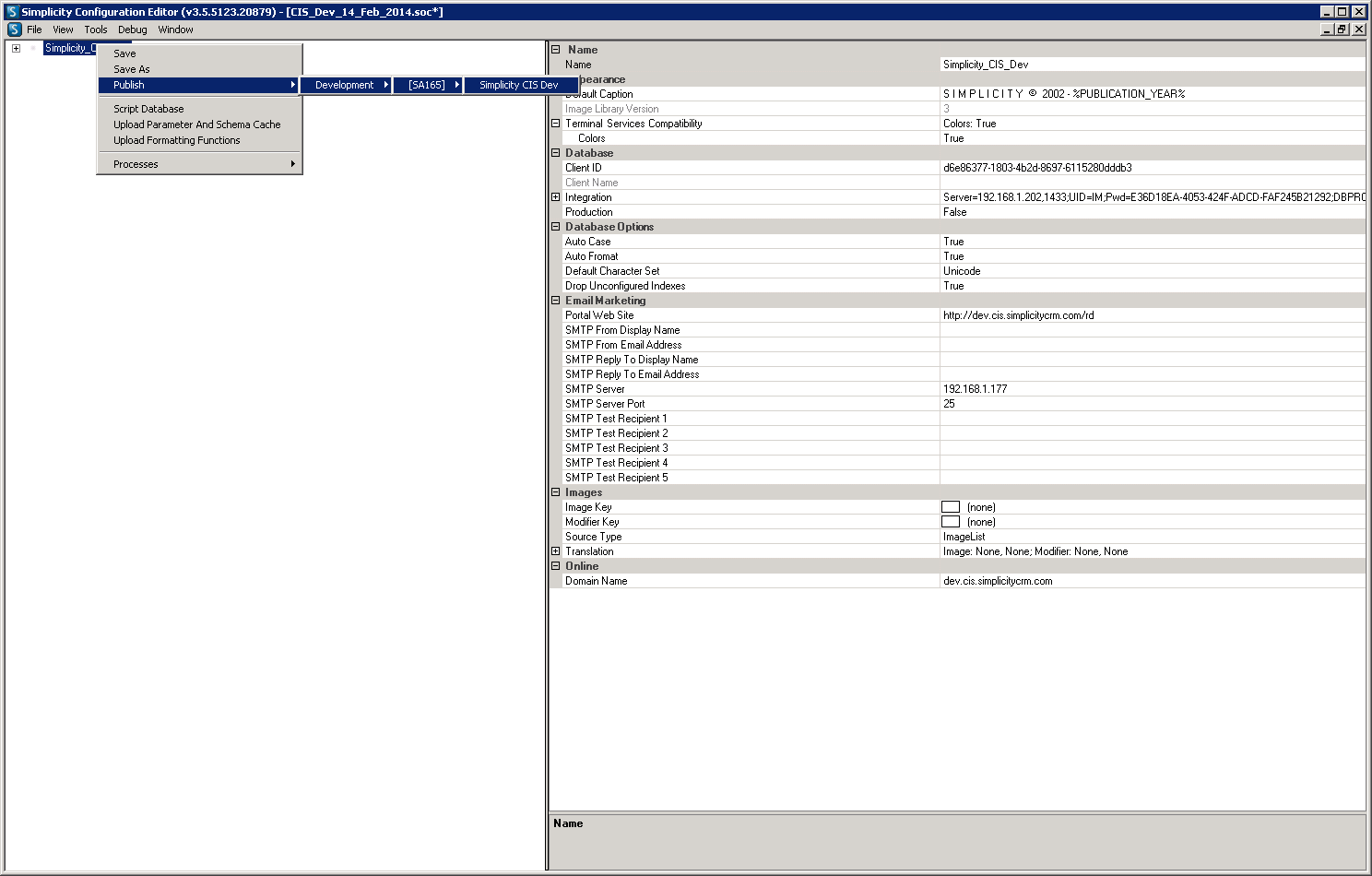Collapse the Database Options category
The image size is (1372, 876).
pos(555,227)
